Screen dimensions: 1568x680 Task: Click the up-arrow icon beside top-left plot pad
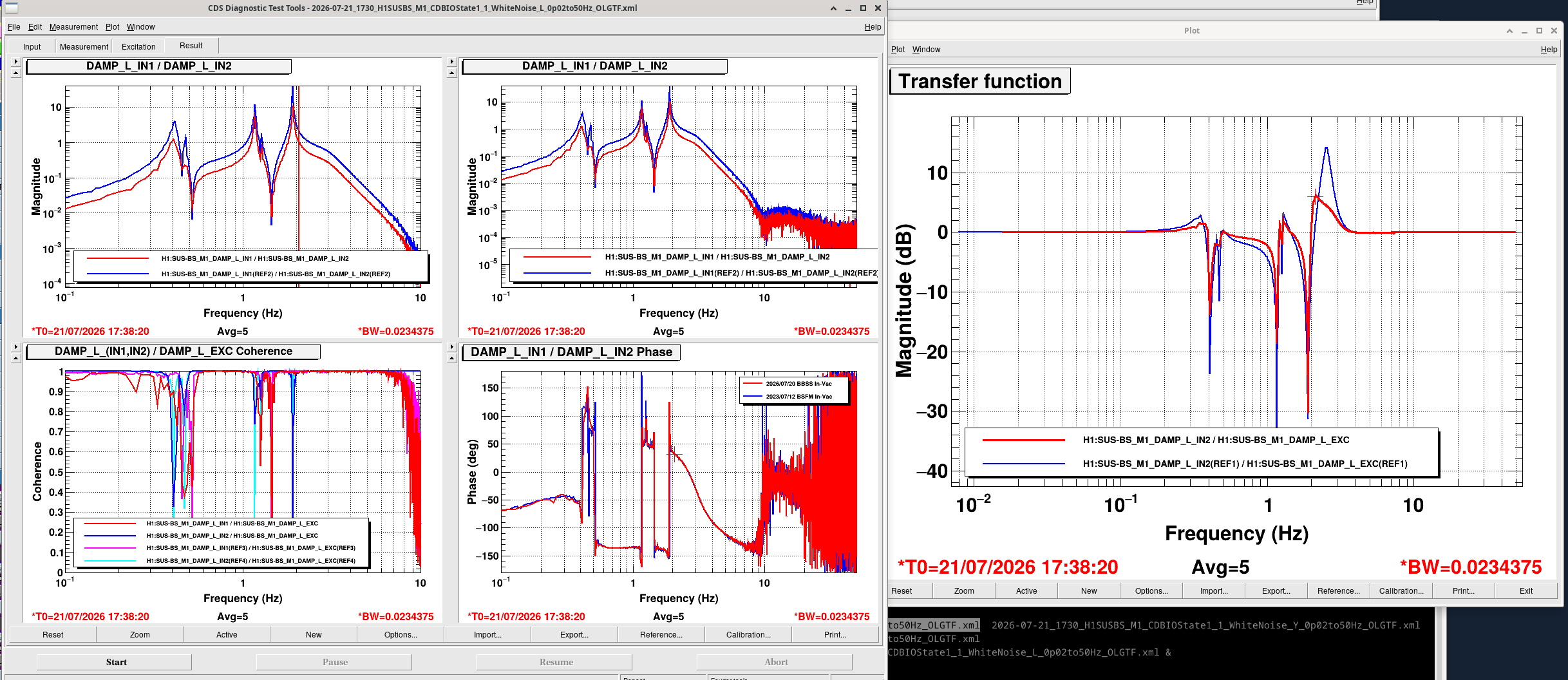(x=16, y=73)
